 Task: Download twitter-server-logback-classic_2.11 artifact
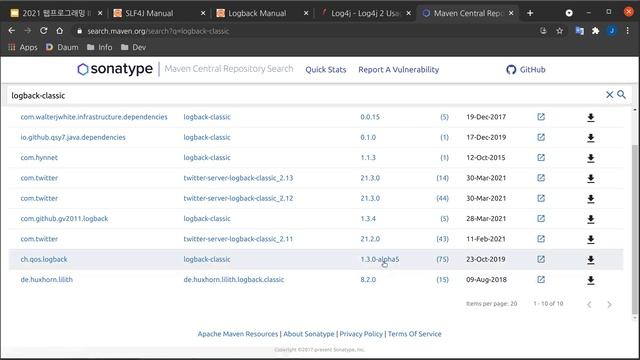click(x=591, y=240)
